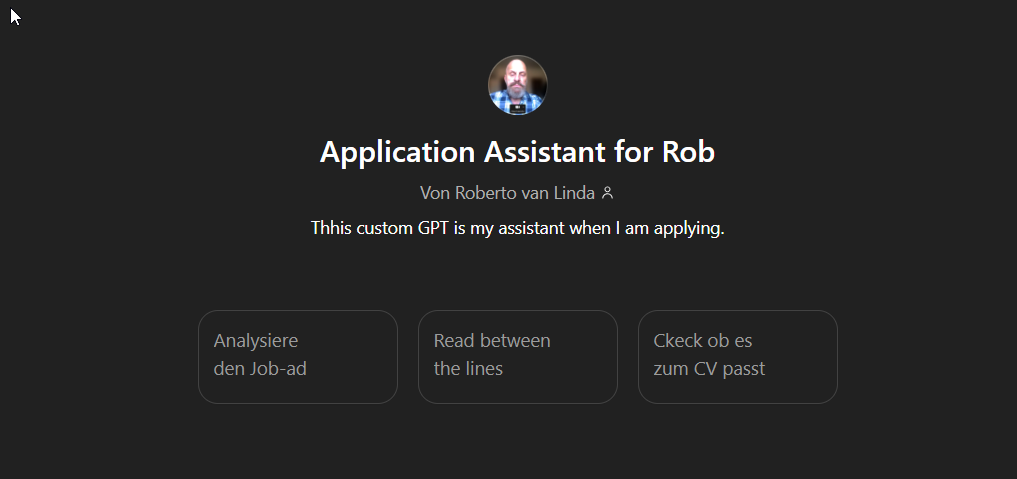Click the person icon beside the author name
The image size is (1017, 479).
click(x=607, y=193)
